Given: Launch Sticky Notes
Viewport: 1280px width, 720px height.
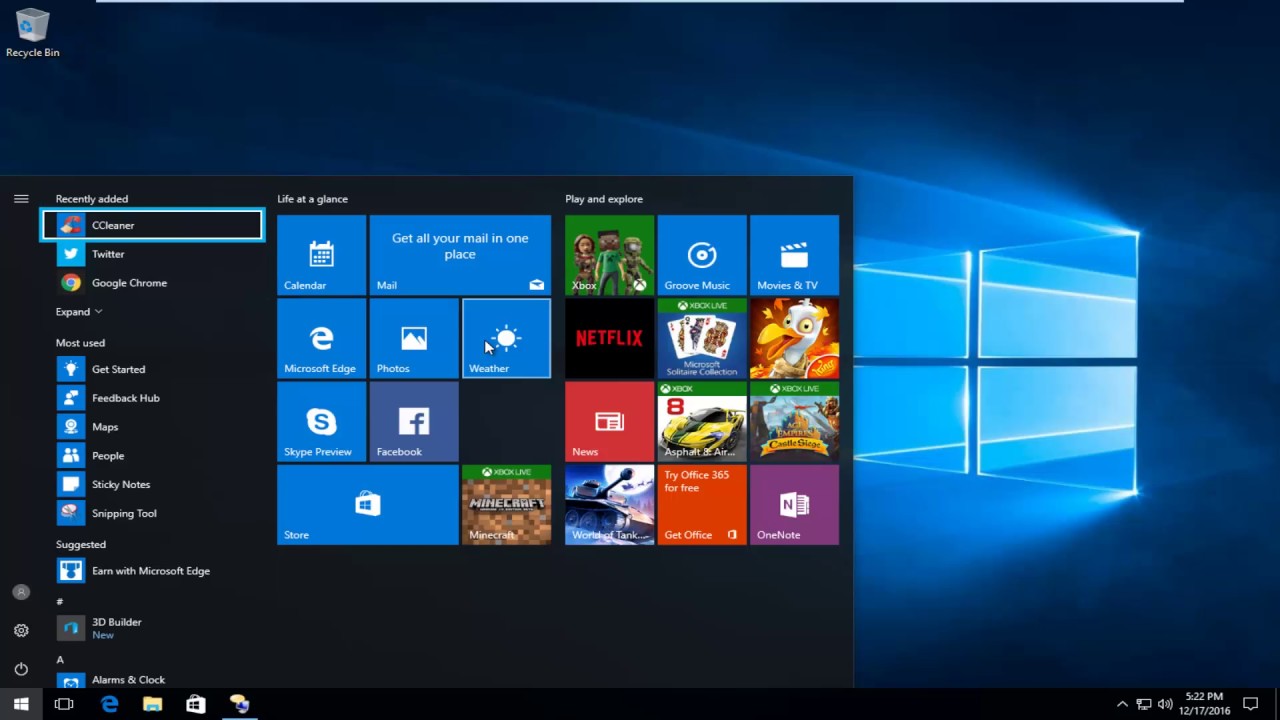Looking at the screenshot, I should coord(152,484).
